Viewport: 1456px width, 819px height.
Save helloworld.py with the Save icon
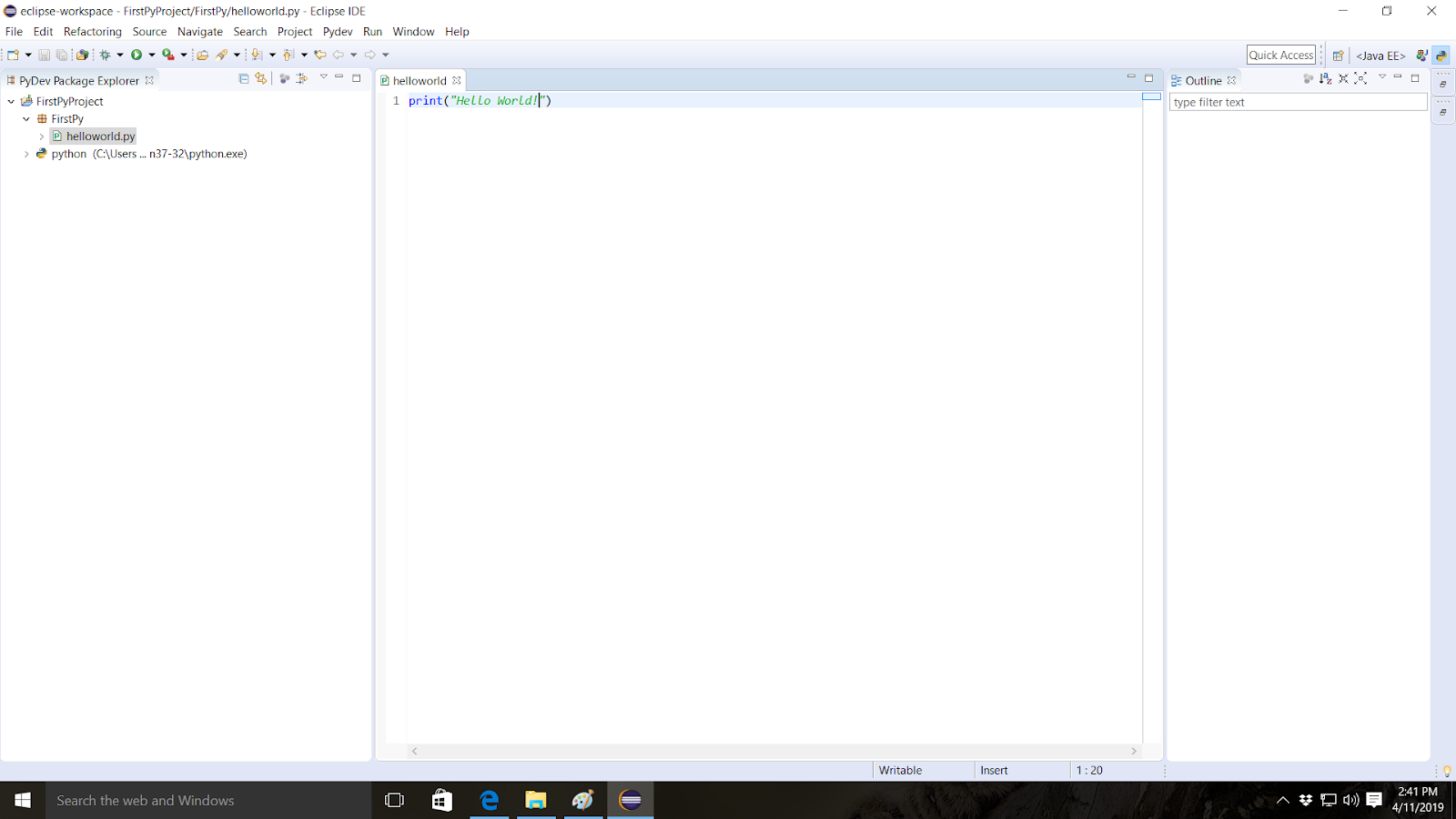tap(44, 54)
